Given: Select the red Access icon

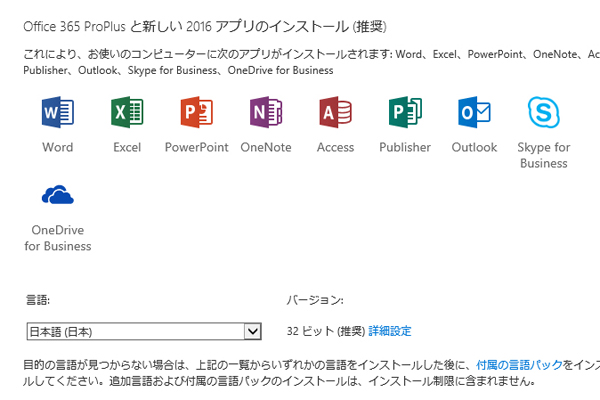Looking at the screenshot, I should coord(335,113).
